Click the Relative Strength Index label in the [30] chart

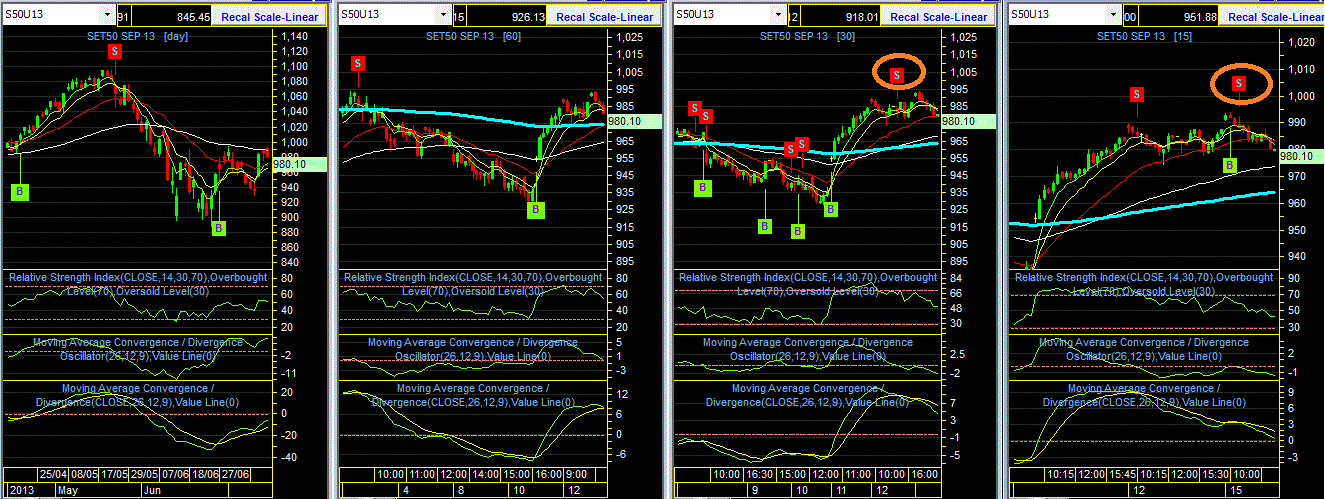click(808, 284)
